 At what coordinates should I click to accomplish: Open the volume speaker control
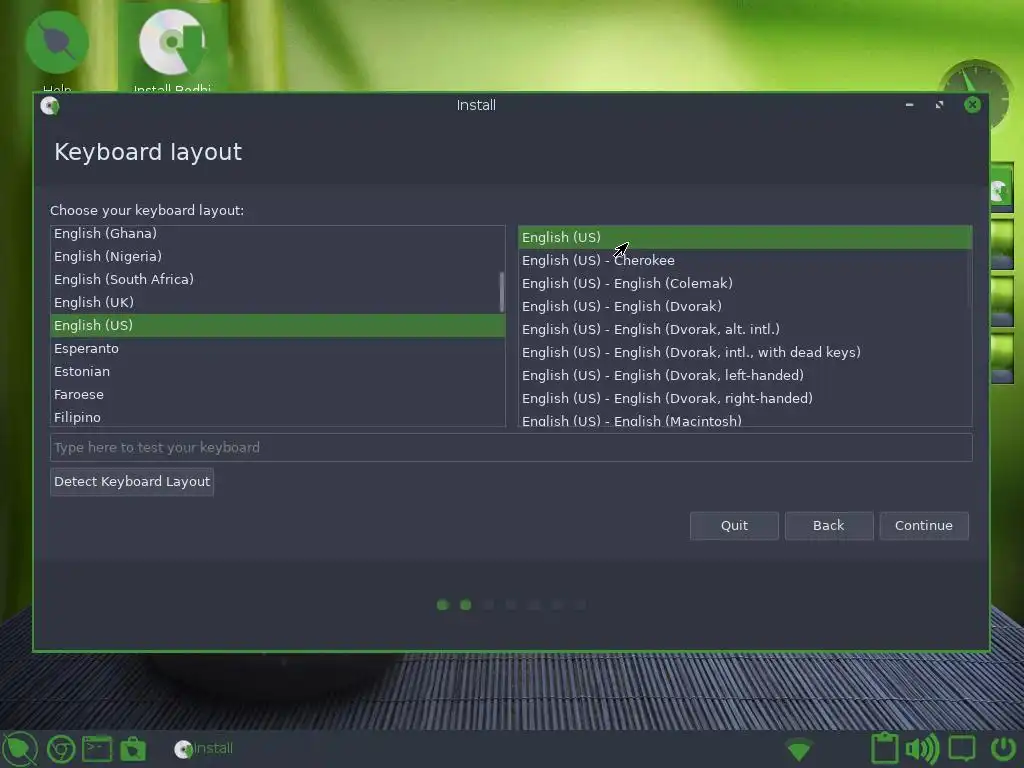[922, 749]
